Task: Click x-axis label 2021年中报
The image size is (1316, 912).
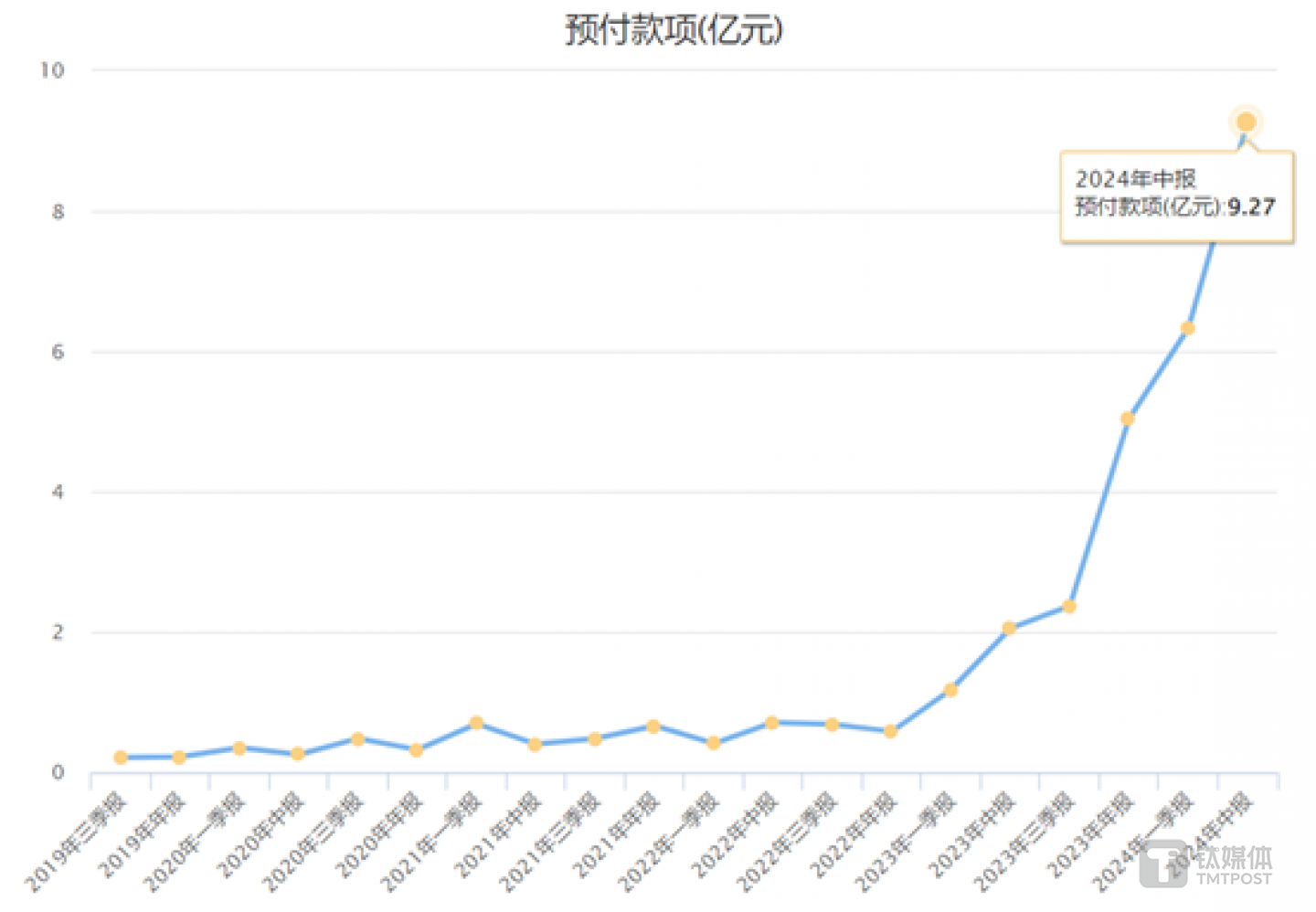Action: pyautogui.click(x=498, y=835)
